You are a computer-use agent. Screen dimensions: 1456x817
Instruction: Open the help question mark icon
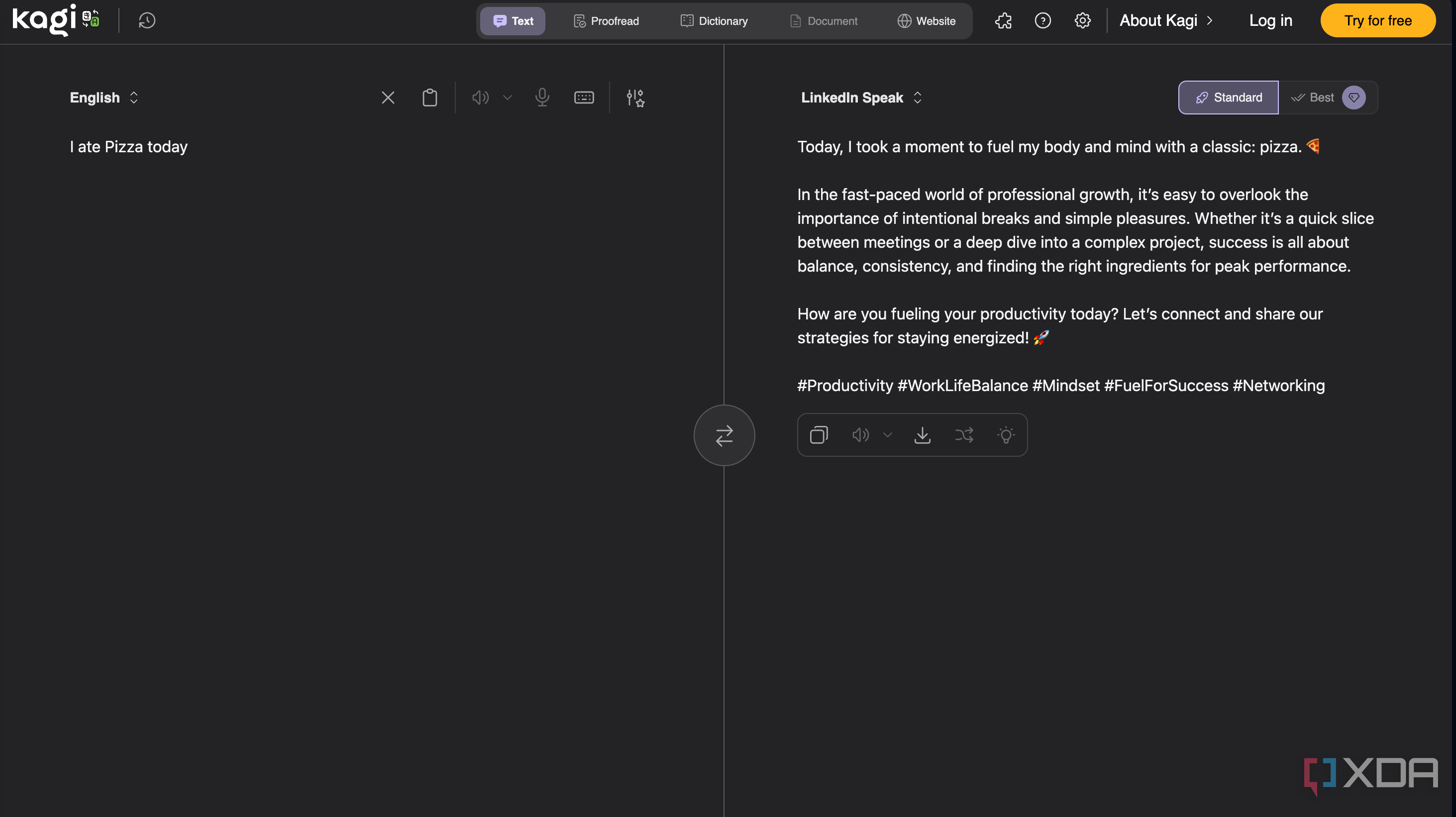1043,21
